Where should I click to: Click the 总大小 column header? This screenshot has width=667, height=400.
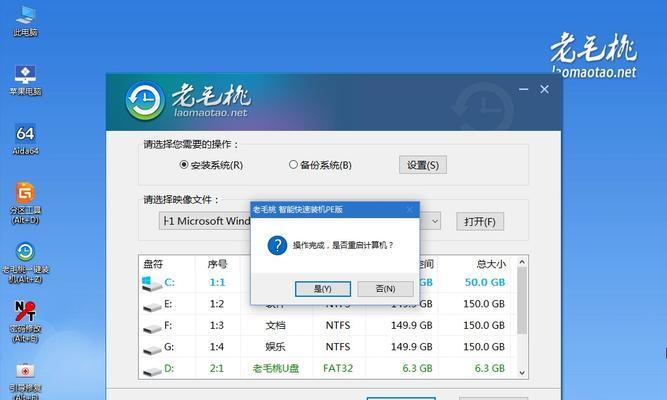(491, 264)
